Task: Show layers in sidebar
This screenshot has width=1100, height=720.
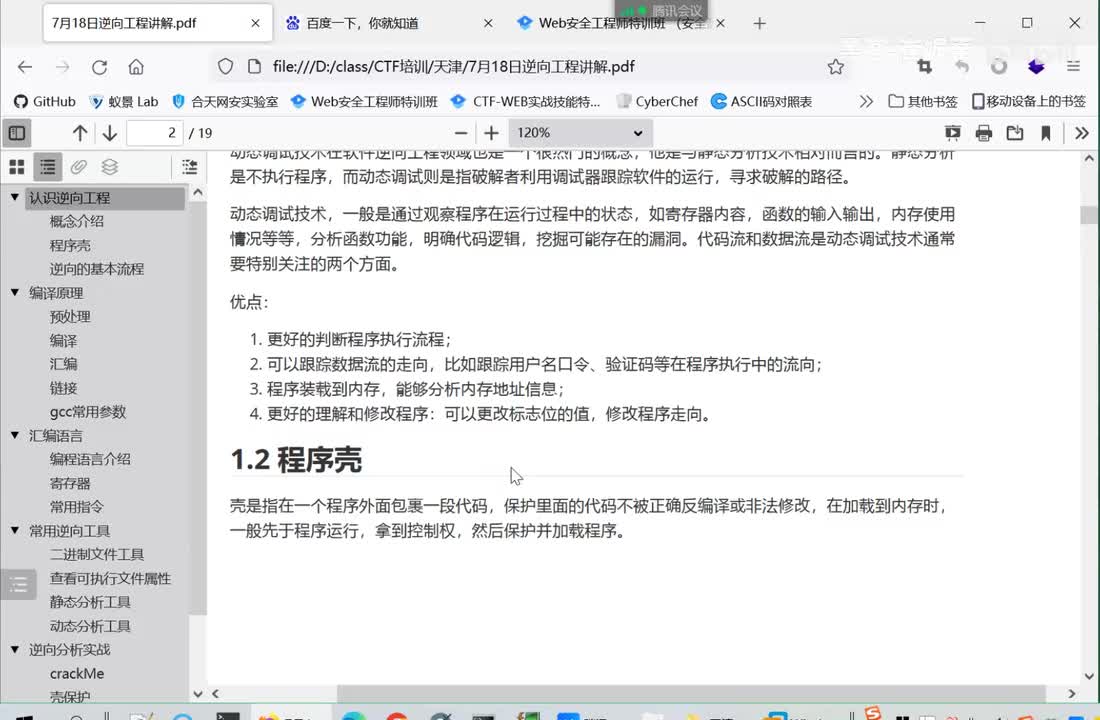Action: pos(109,167)
